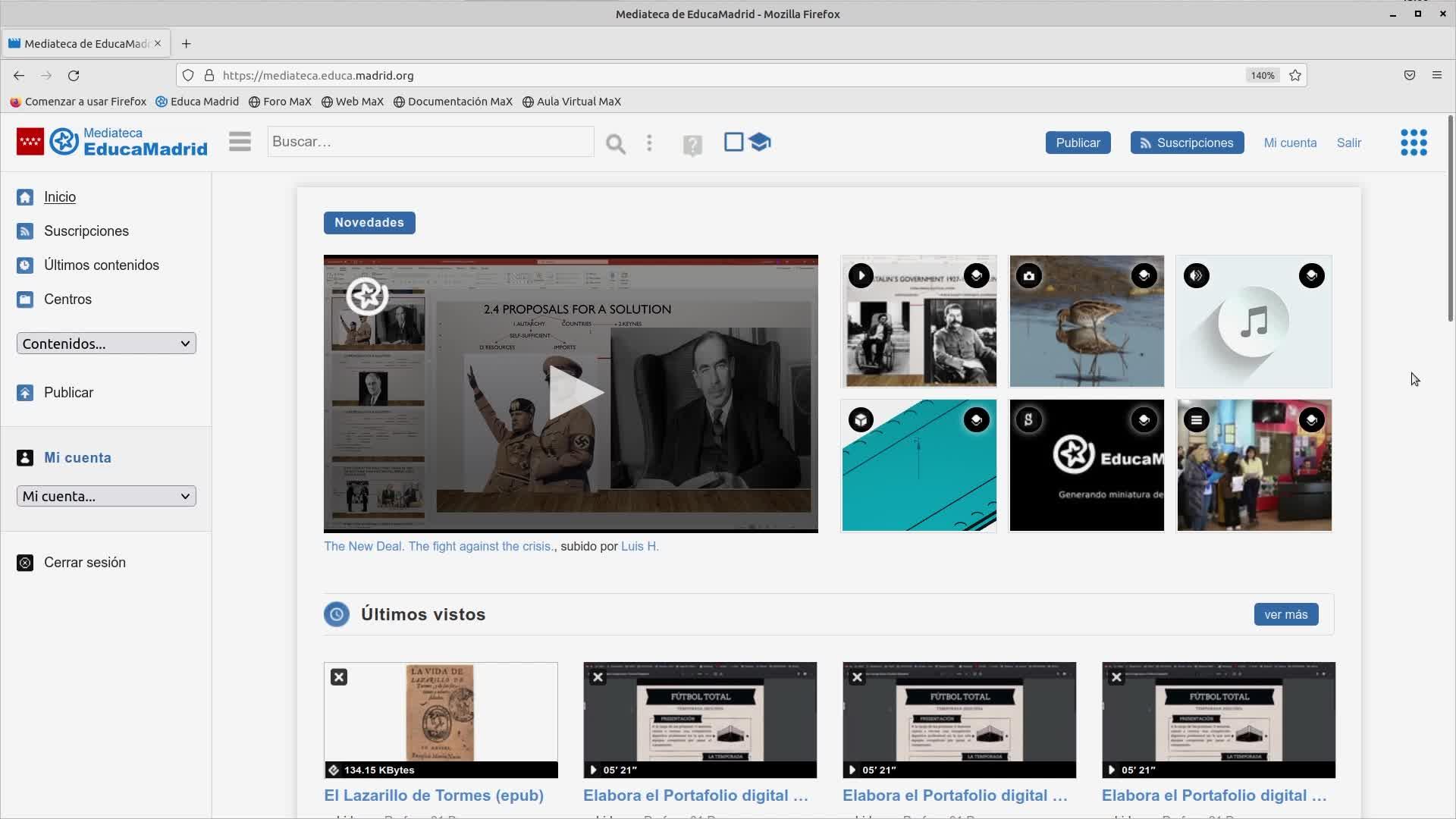Bookmark this page with the star icon
The height and width of the screenshot is (819, 1456).
pyautogui.click(x=1295, y=75)
